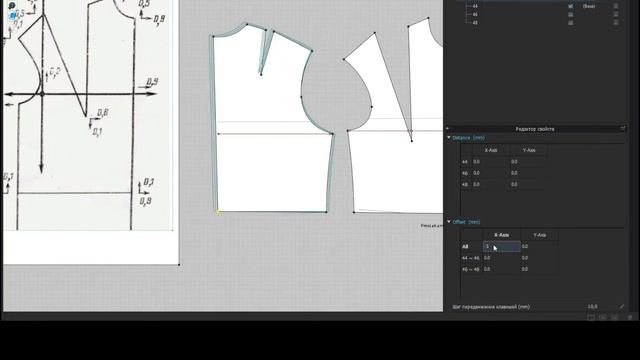Toggle the size 44 right-side checkbox
This screenshot has height=360, width=640.
click(616, 6)
